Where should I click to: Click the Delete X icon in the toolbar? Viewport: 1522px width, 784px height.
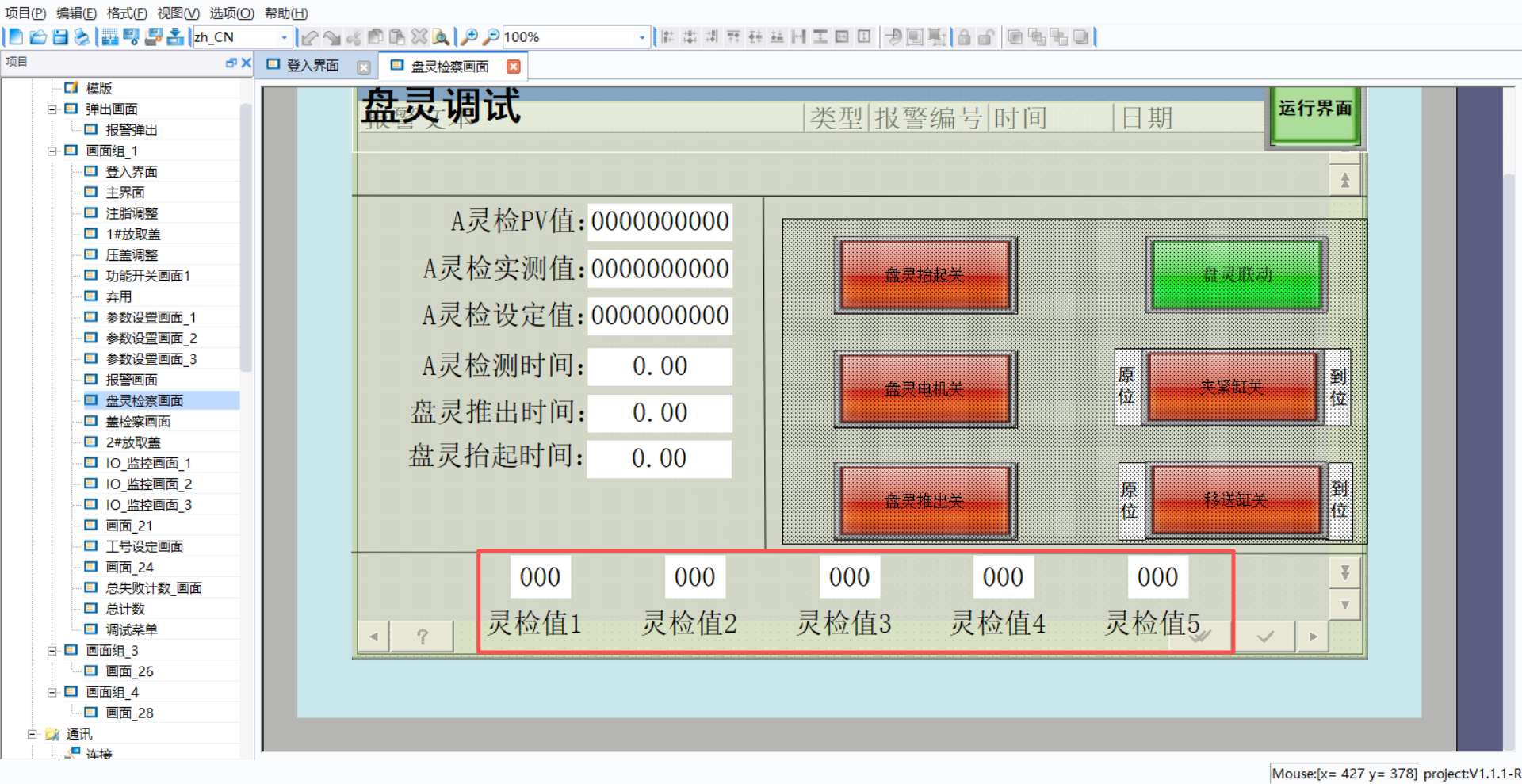pos(419,36)
